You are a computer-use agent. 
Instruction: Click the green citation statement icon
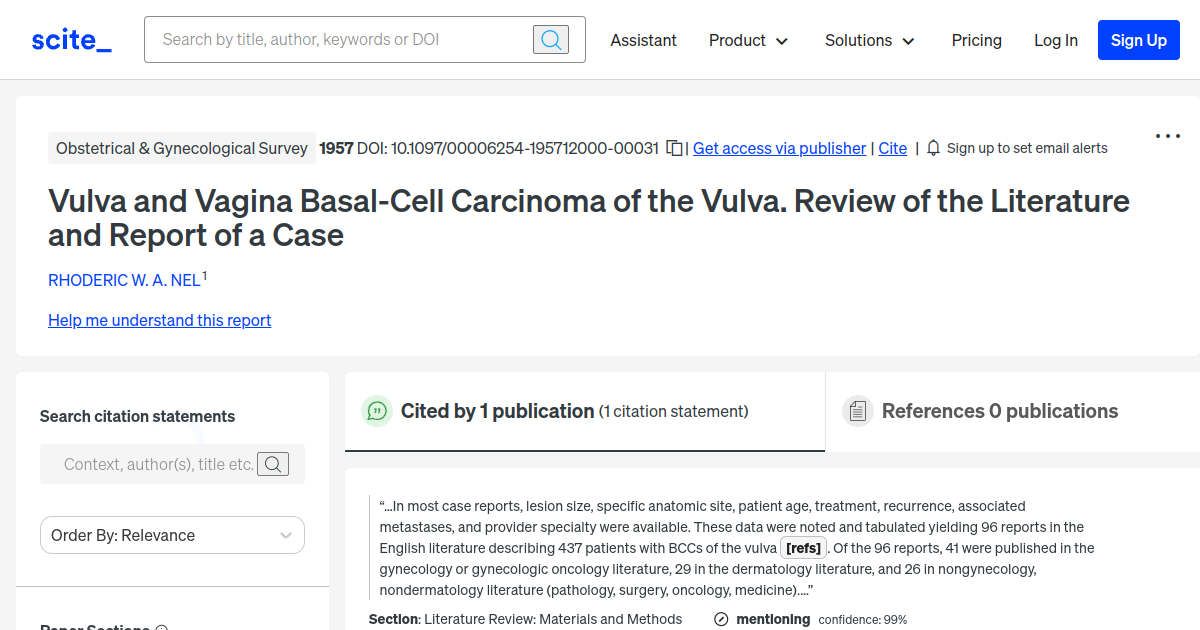377,411
